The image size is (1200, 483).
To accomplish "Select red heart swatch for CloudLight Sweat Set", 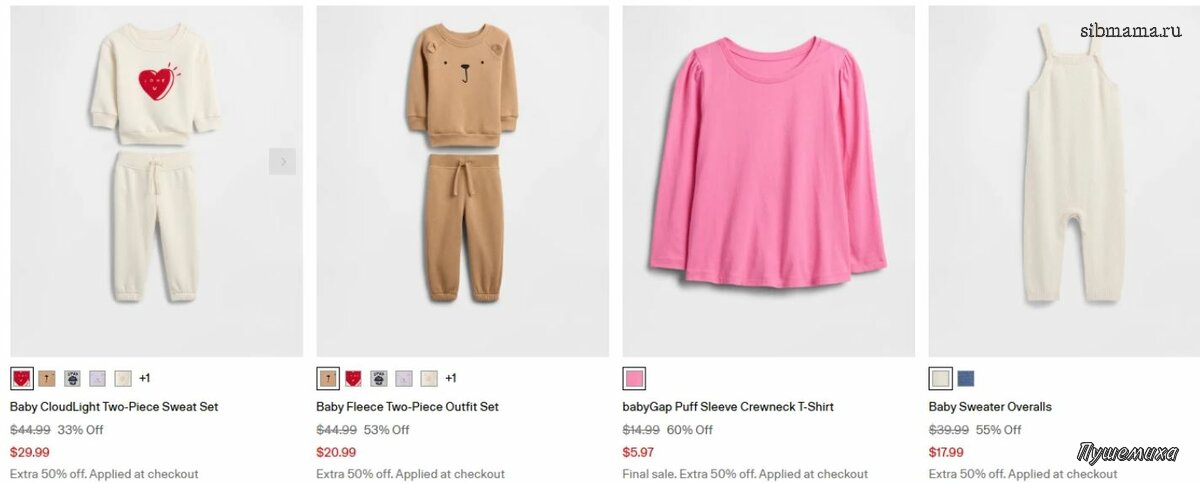I will 21,378.
